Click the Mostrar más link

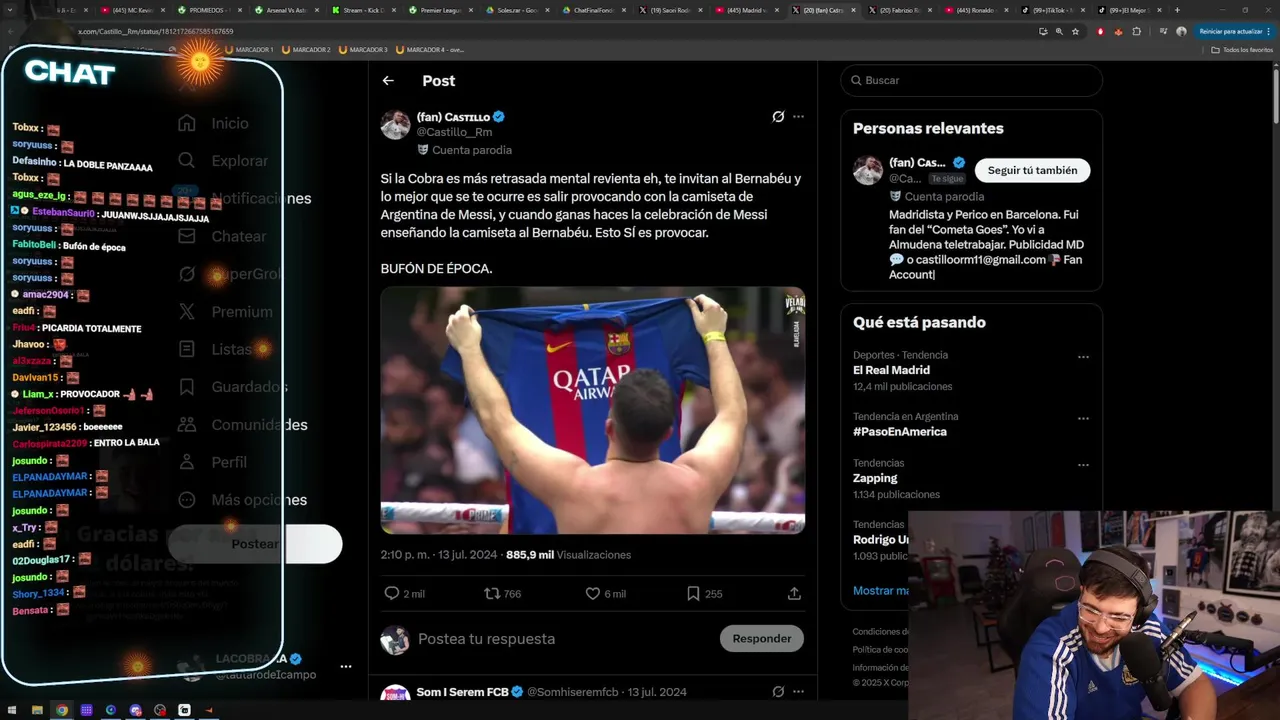(x=880, y=591)
